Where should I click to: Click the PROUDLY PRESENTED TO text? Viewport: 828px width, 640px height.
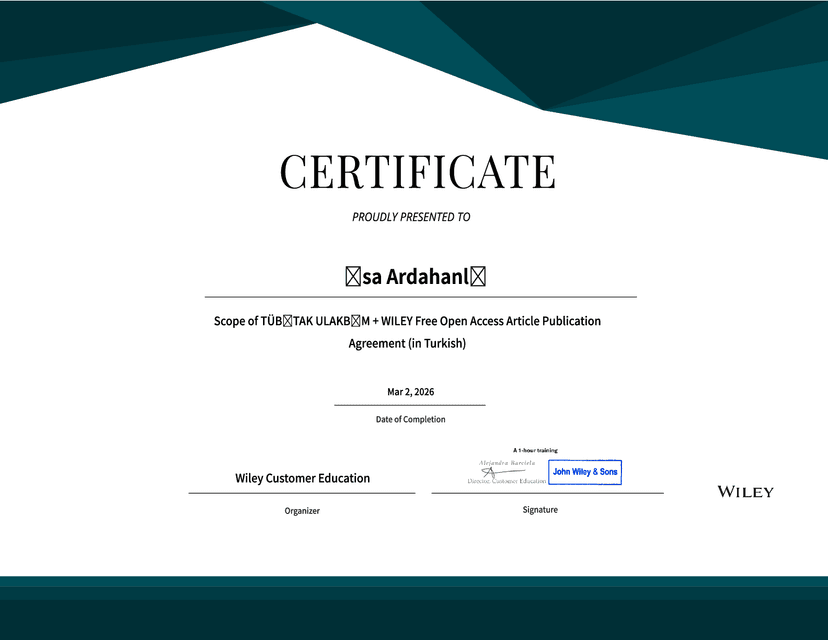(411, 217)
